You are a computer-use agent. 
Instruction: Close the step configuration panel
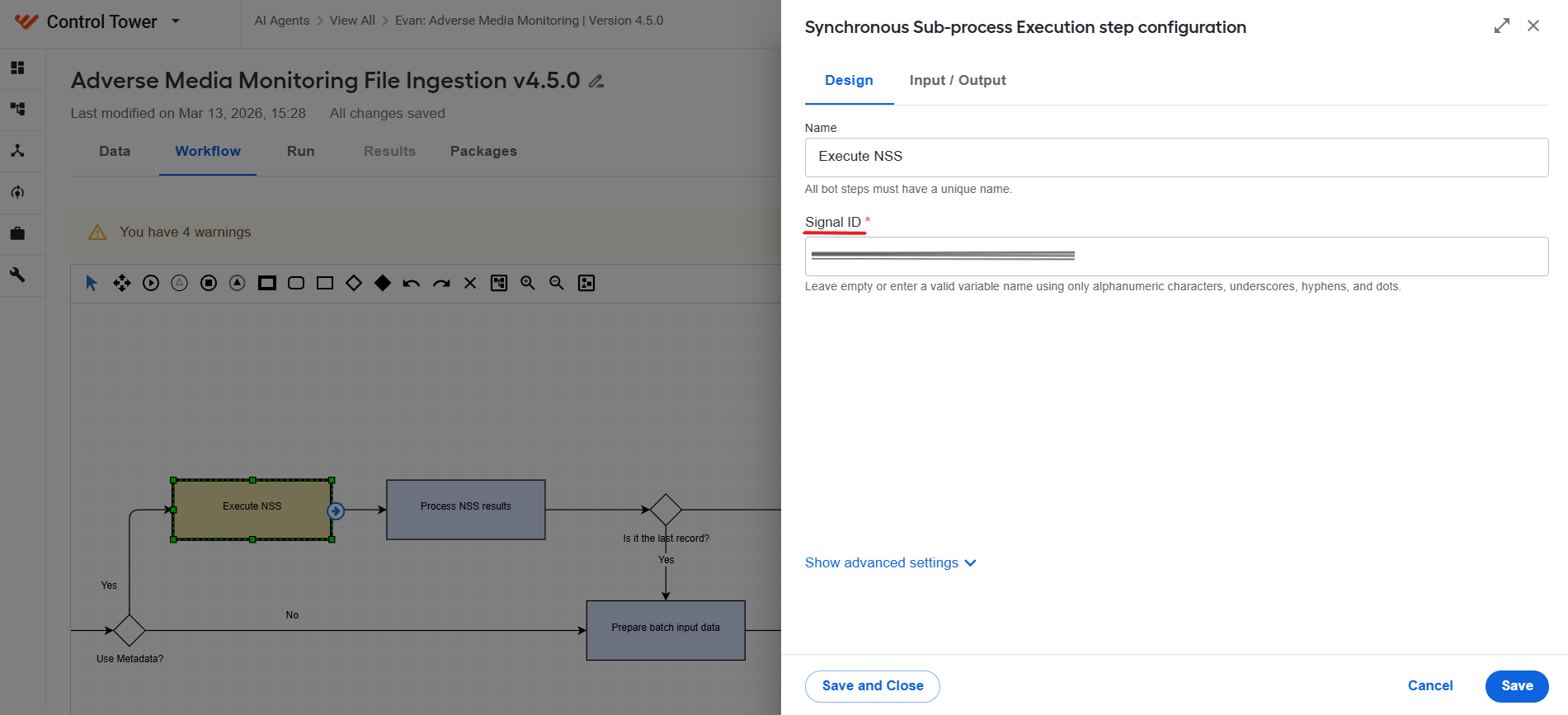(1533, 26)
